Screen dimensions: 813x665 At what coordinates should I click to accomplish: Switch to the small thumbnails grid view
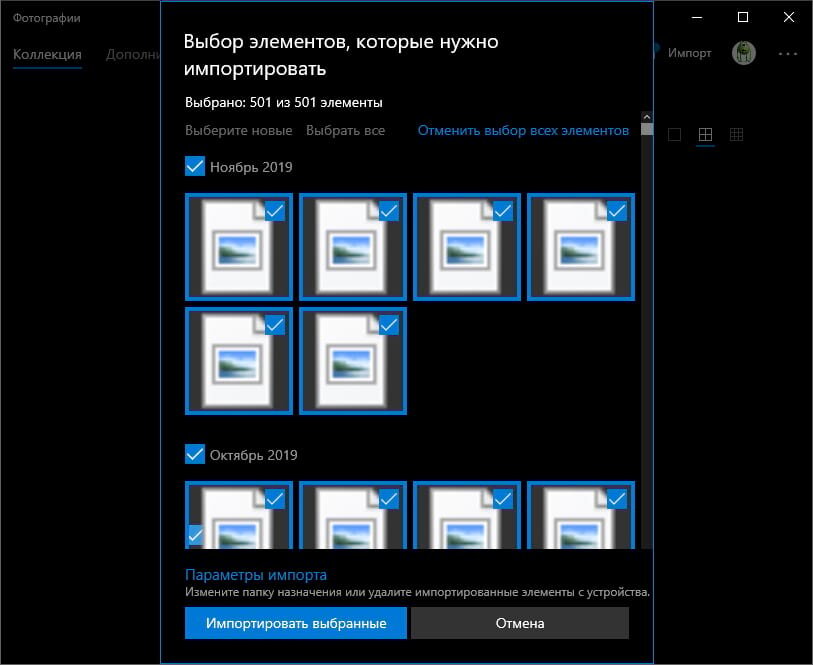click(x=736, y=133)
